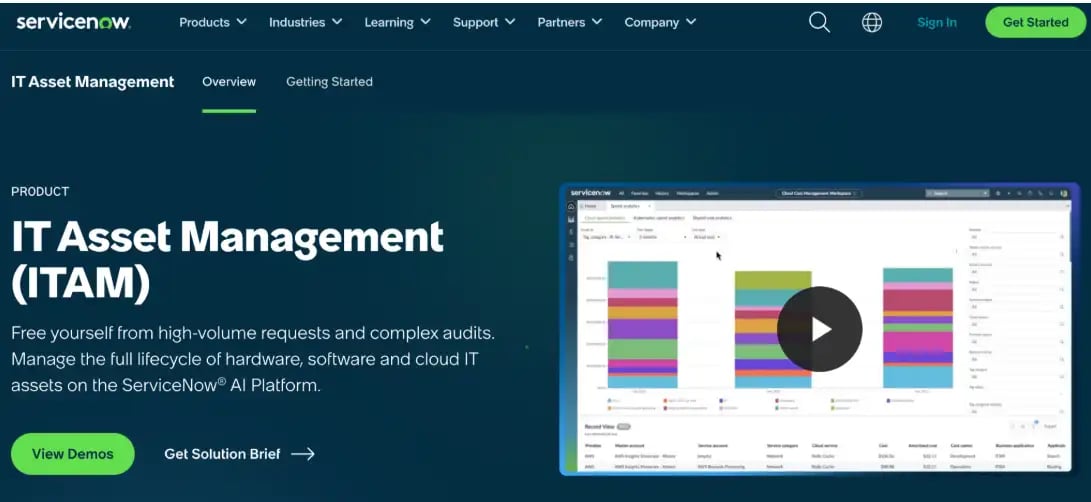Image resolution: width=1091 pixels, height=502 pixels.
Task: Click the green Get Started button
Action: [1035, 22]
